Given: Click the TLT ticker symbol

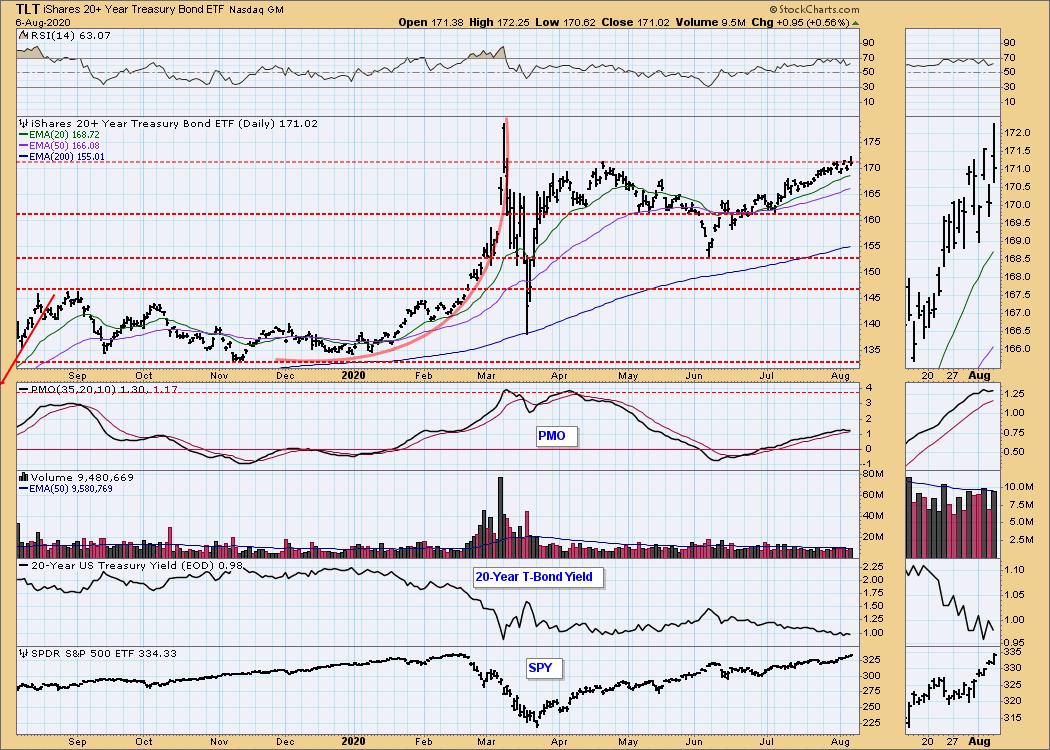Looking at the screenshot, I should tap(27, 9).
